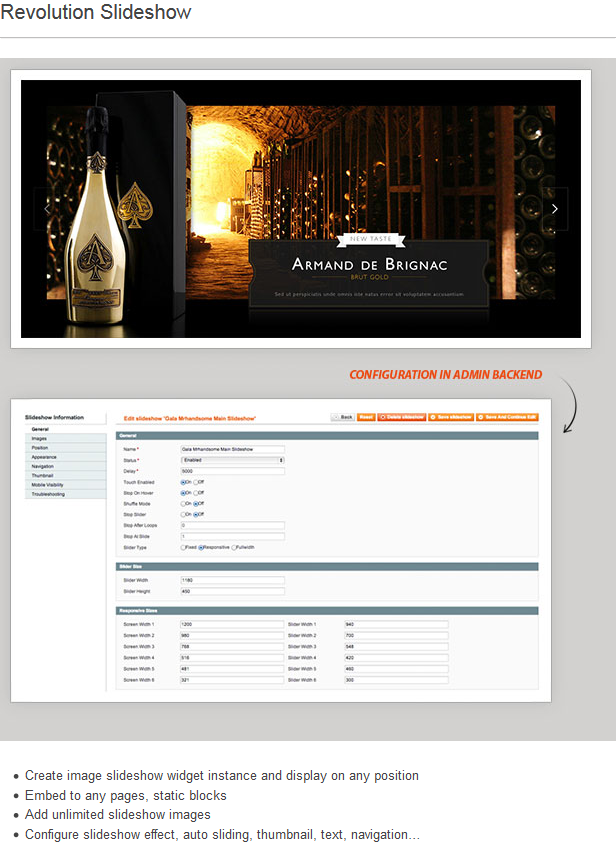The image size is (616, 860).
Task: Click the Armand de Brignac slide image
Action: tap(300, 209)
